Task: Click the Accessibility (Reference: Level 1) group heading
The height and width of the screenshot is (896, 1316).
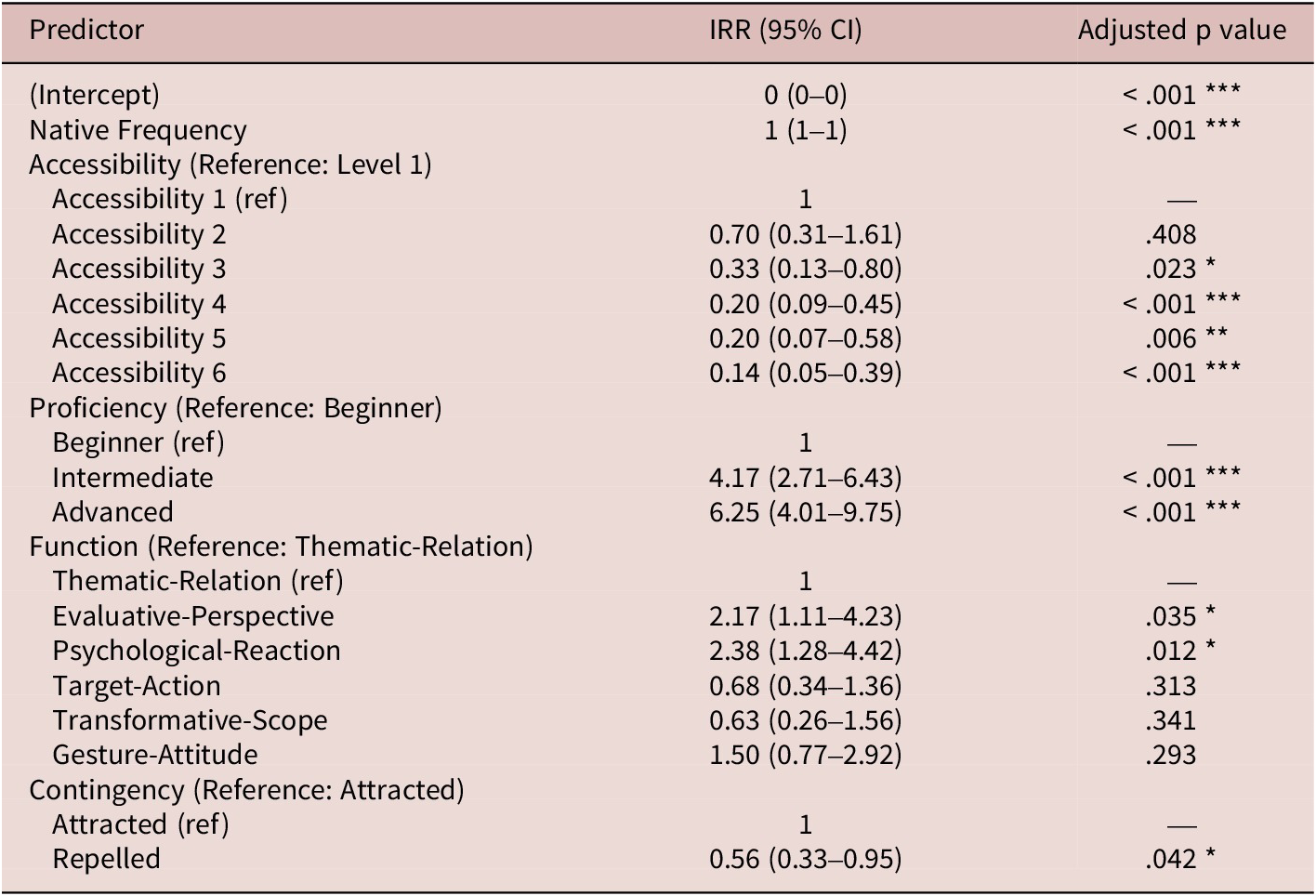Action: [x=230, y=165]
